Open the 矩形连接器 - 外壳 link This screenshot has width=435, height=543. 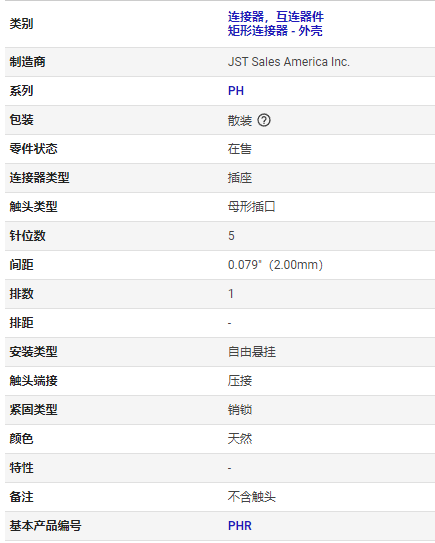[275, 31]
